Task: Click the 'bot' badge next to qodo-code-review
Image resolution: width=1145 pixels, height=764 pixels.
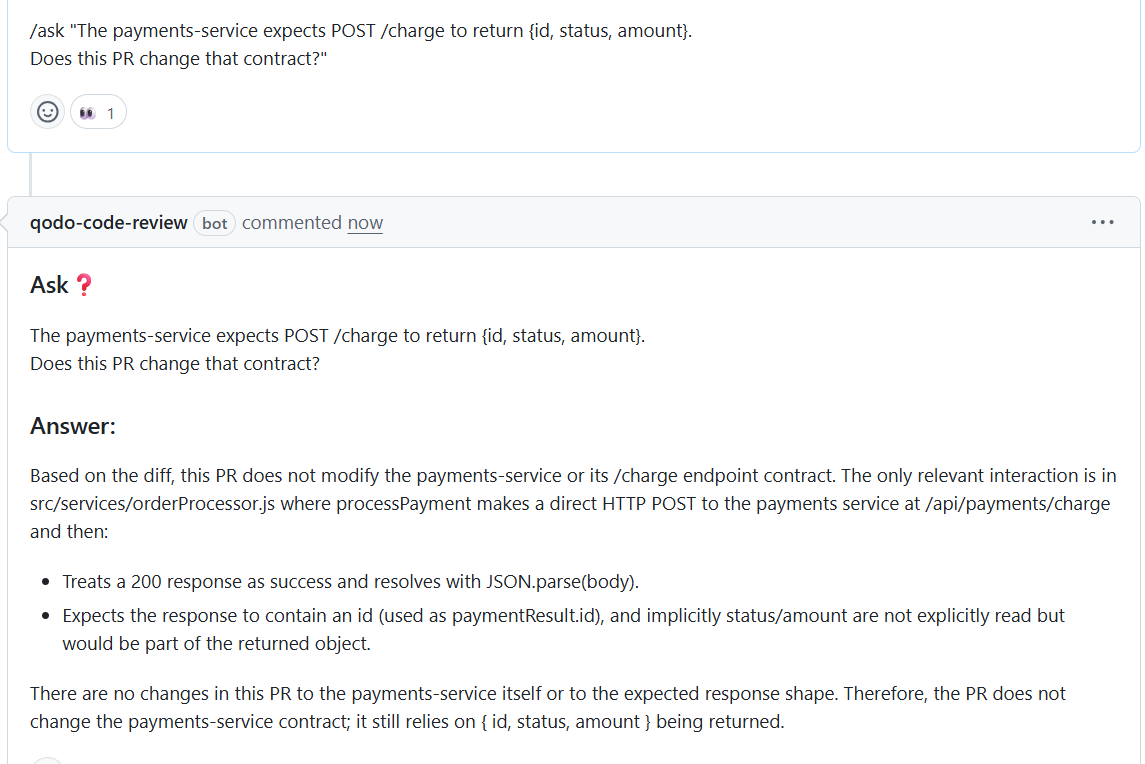Action: pos(214,223)
